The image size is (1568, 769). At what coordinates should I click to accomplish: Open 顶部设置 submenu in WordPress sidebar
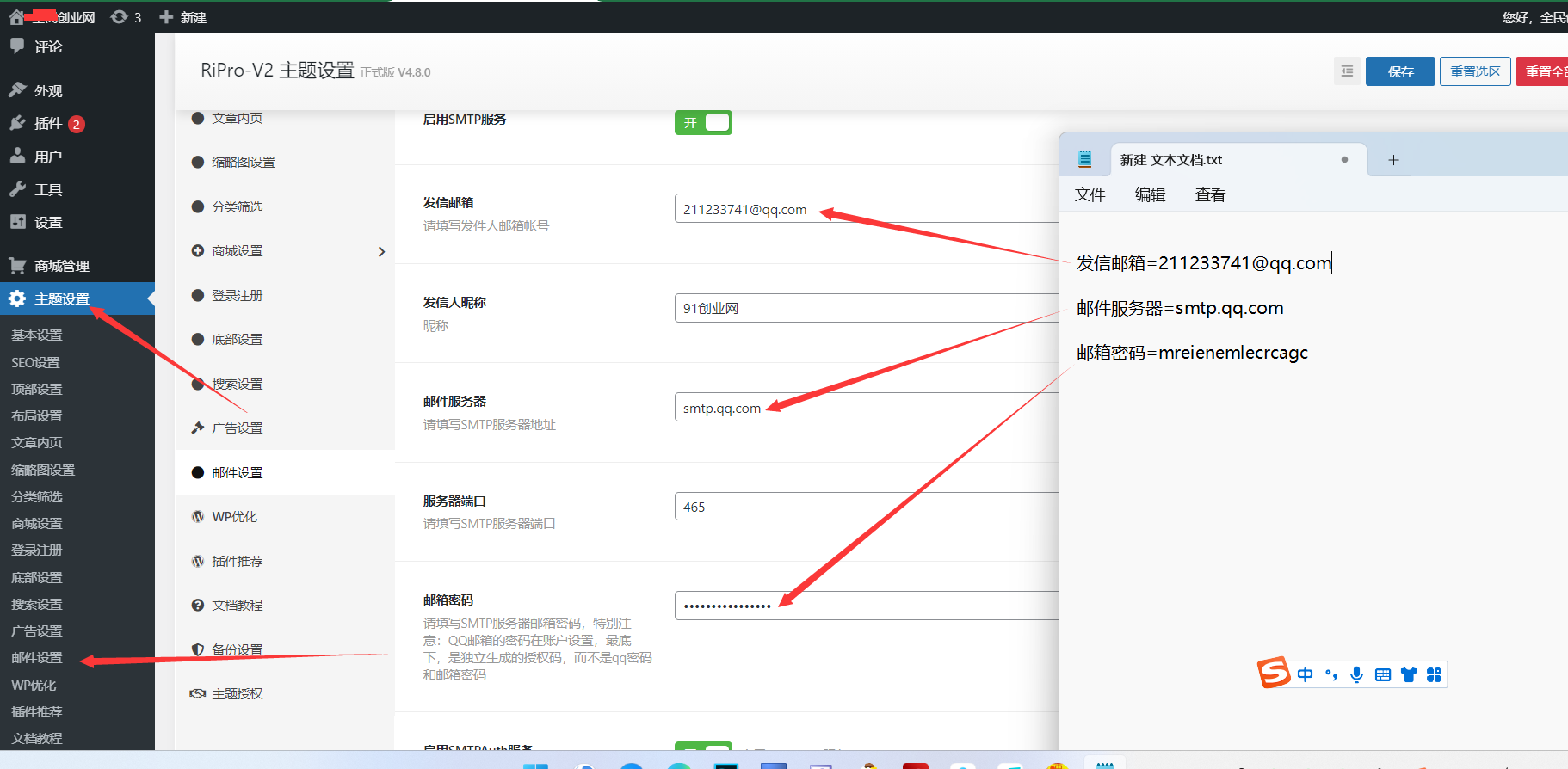pos(37,389)
